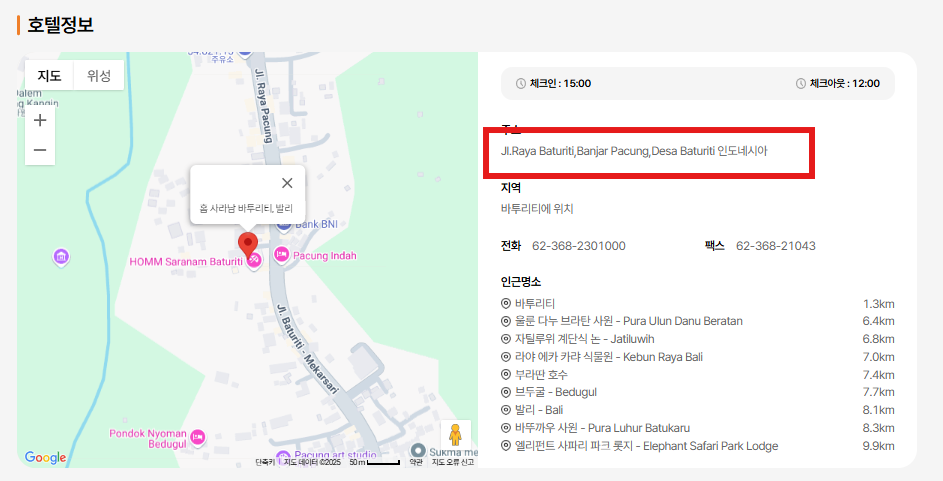This screenshot has width=943, height=481.
Task: Click the red hotel location pin
Action: [x=248, y=244]
